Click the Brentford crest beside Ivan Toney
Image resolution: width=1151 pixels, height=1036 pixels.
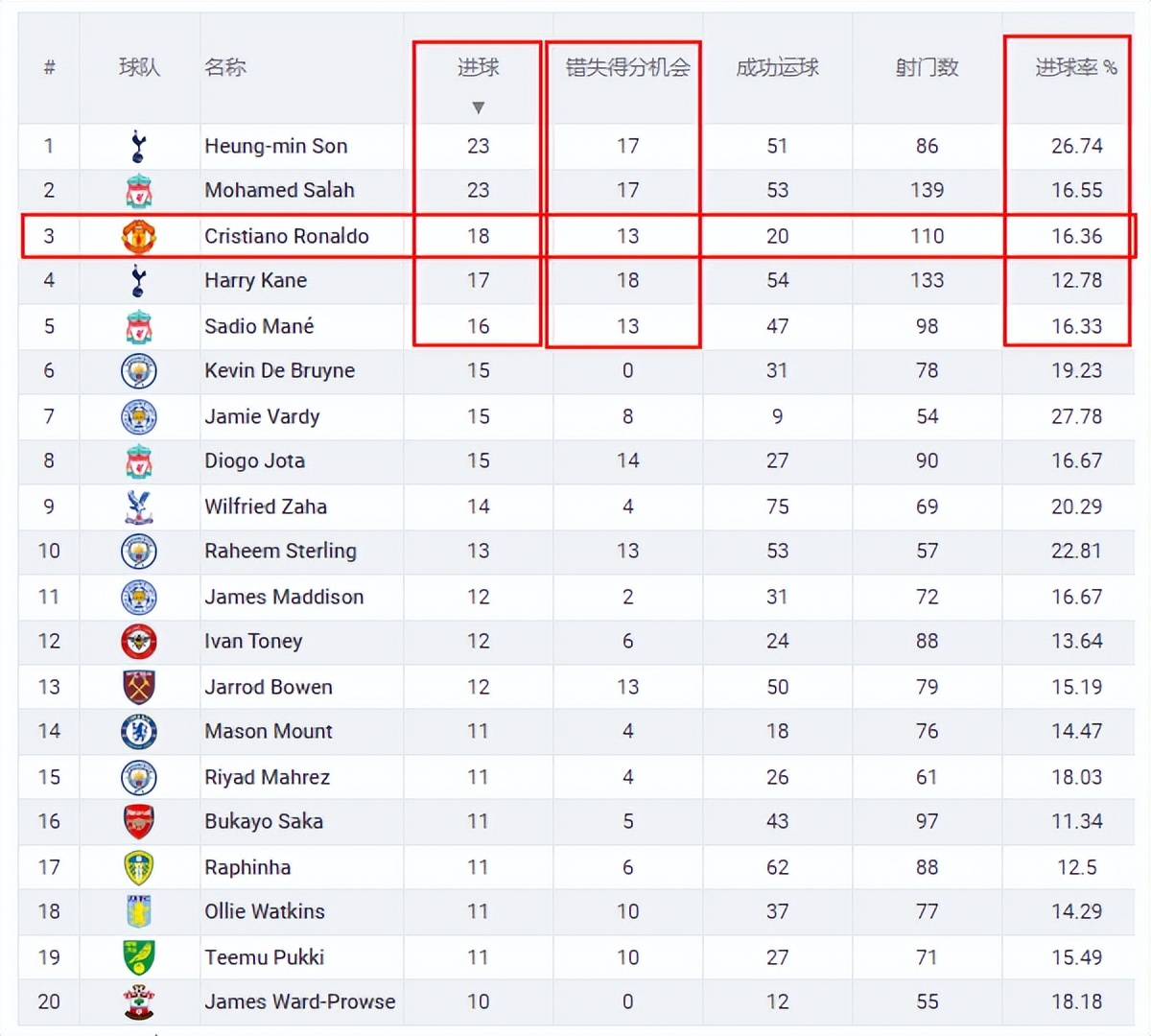(139, 641)
